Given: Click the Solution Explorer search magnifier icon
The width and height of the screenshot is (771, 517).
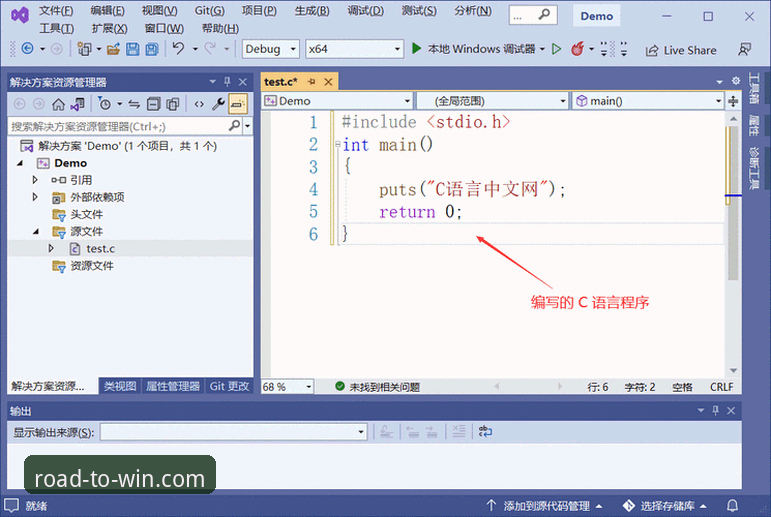Looking at the screenshot, I should 235,126.
